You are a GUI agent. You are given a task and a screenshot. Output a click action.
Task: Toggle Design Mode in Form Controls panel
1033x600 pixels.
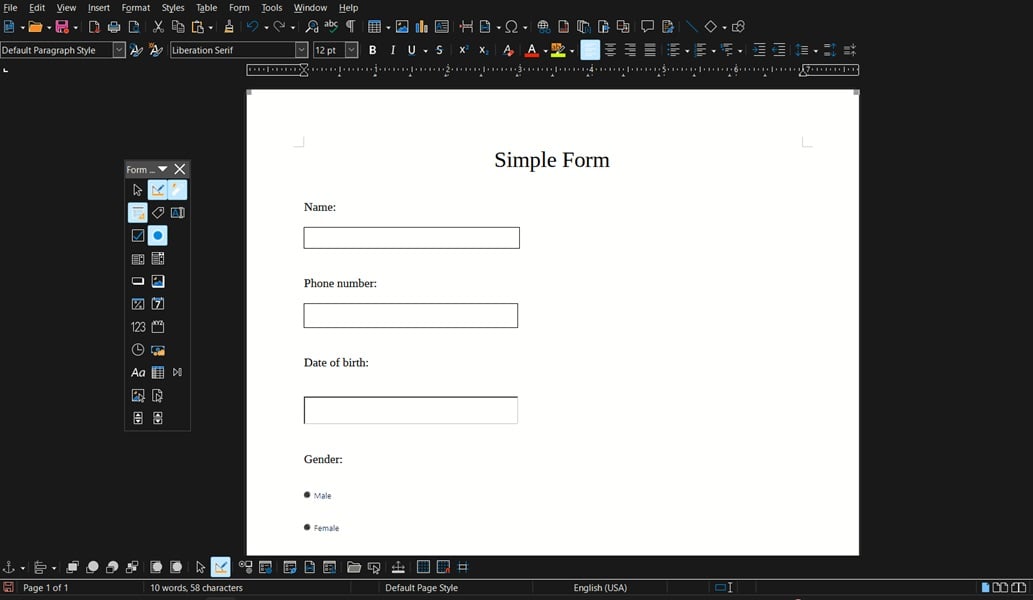[157, 190]
